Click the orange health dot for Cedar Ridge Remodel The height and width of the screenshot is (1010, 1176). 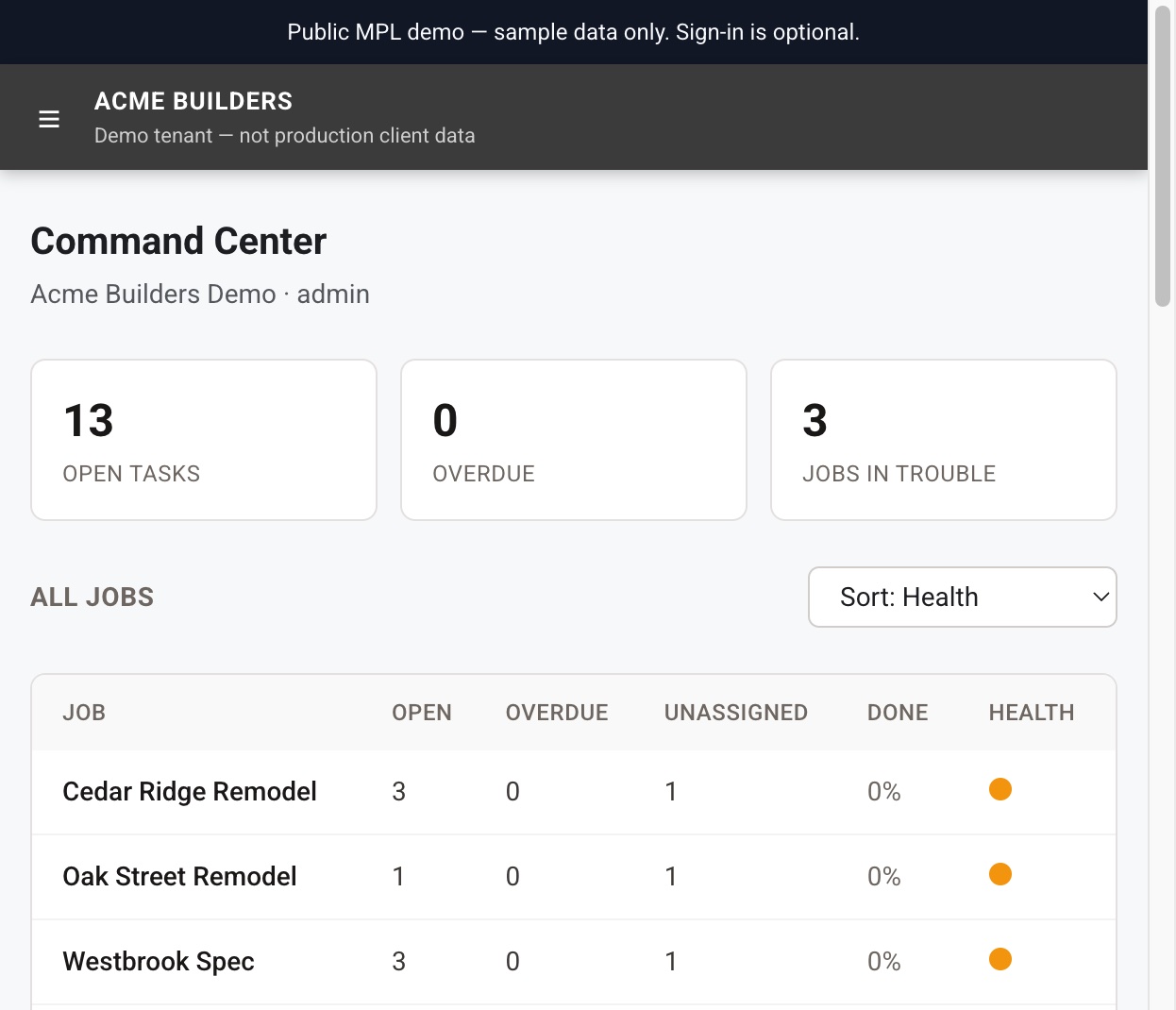(1000, 789)
